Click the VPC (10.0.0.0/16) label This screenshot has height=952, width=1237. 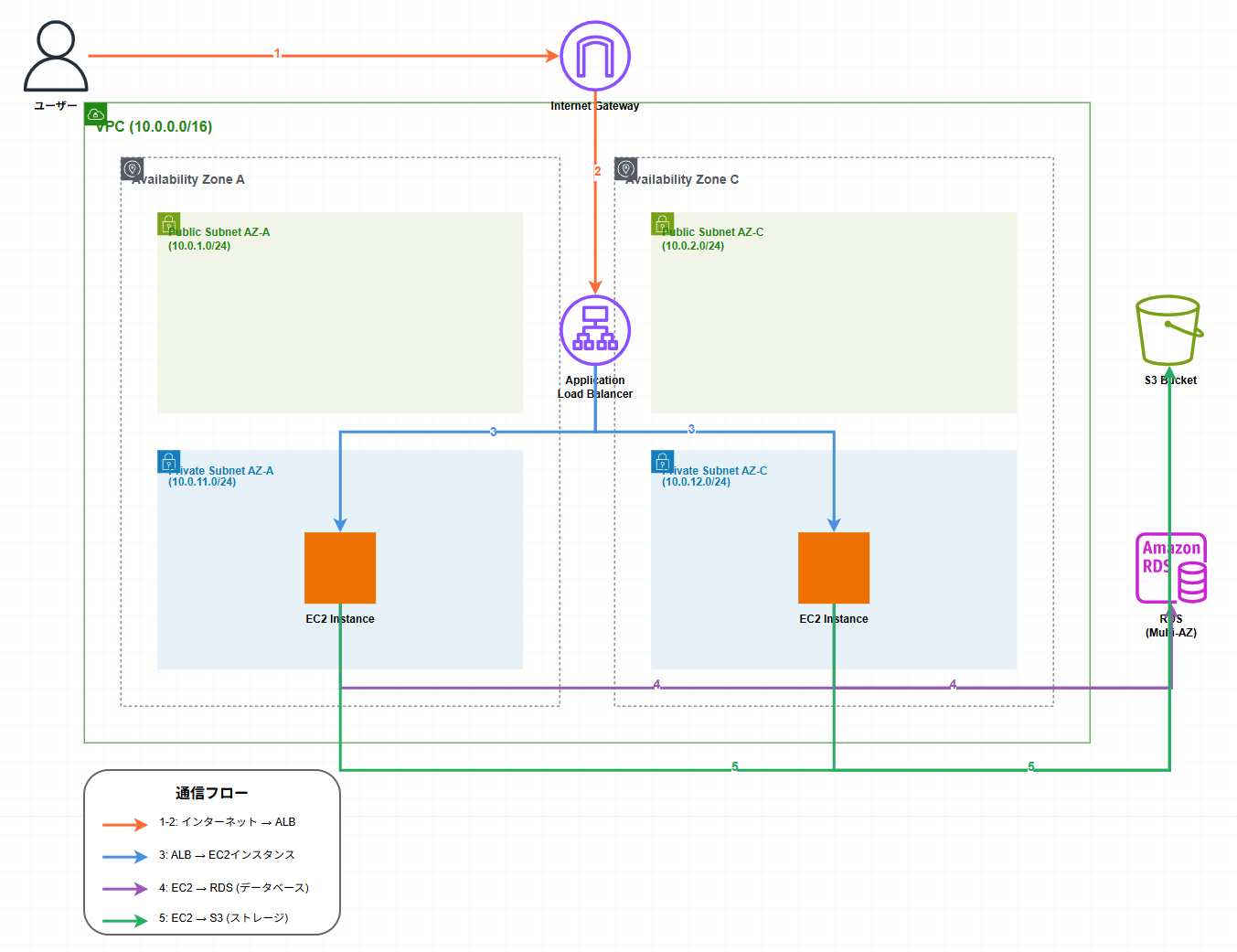pyautogui.click(x=155, y=127)
